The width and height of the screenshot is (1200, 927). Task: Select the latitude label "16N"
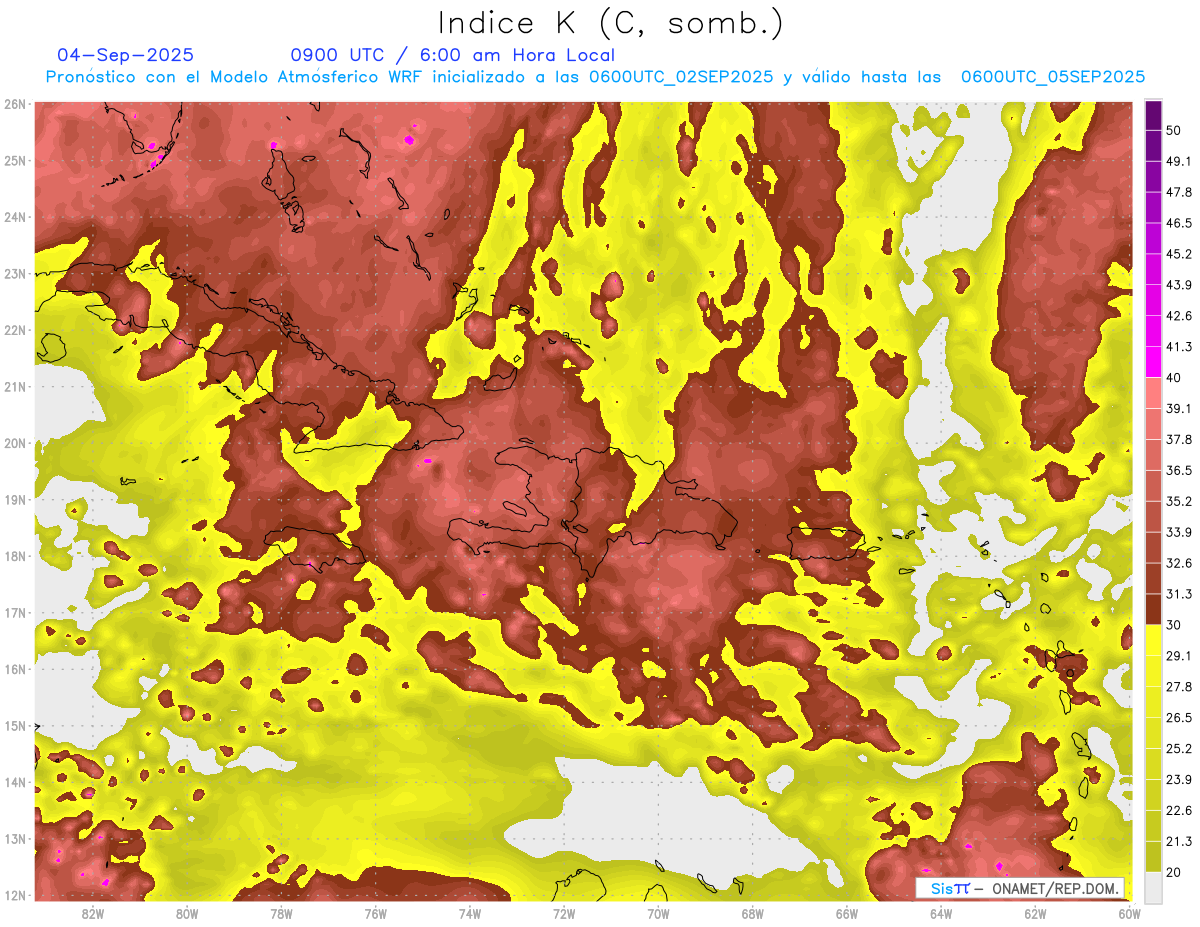[14, 669]
